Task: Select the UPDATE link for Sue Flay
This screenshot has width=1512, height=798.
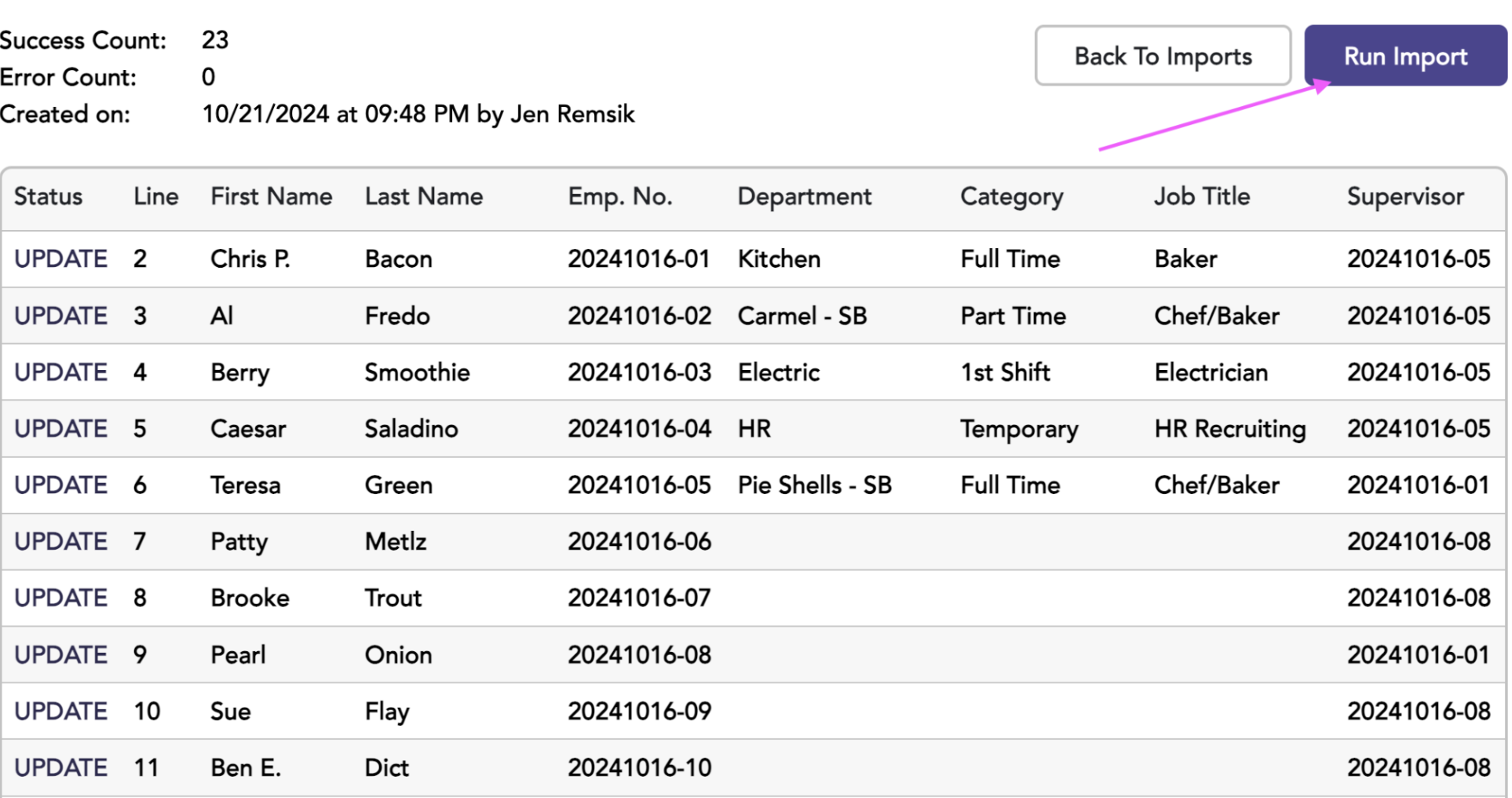Action: pyautogui.click(x=60, y=712)
